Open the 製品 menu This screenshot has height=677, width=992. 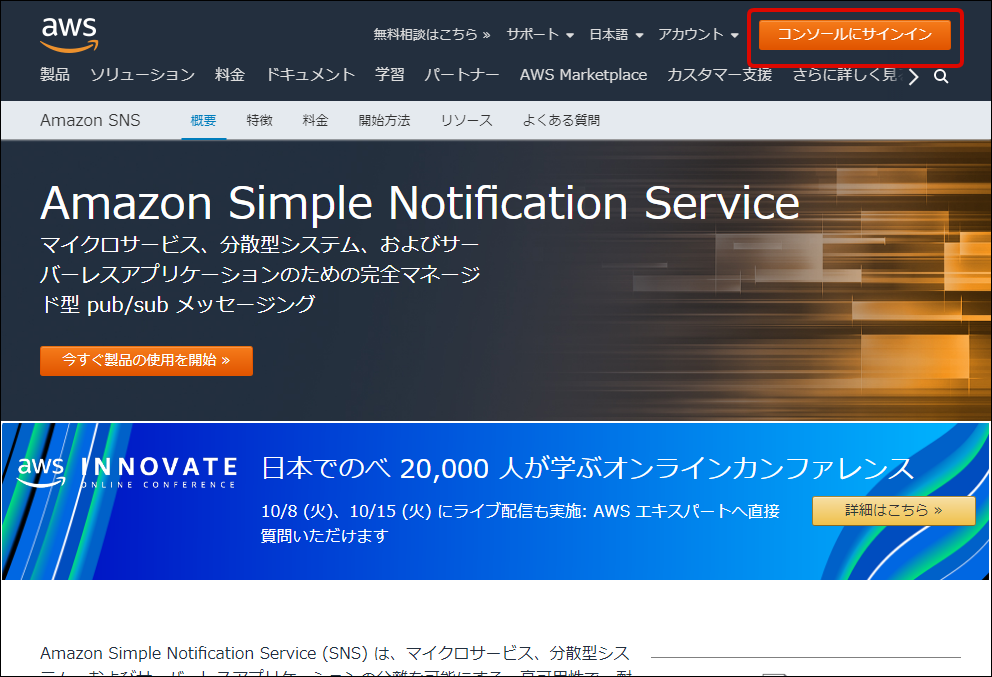[x=54, y=75]
